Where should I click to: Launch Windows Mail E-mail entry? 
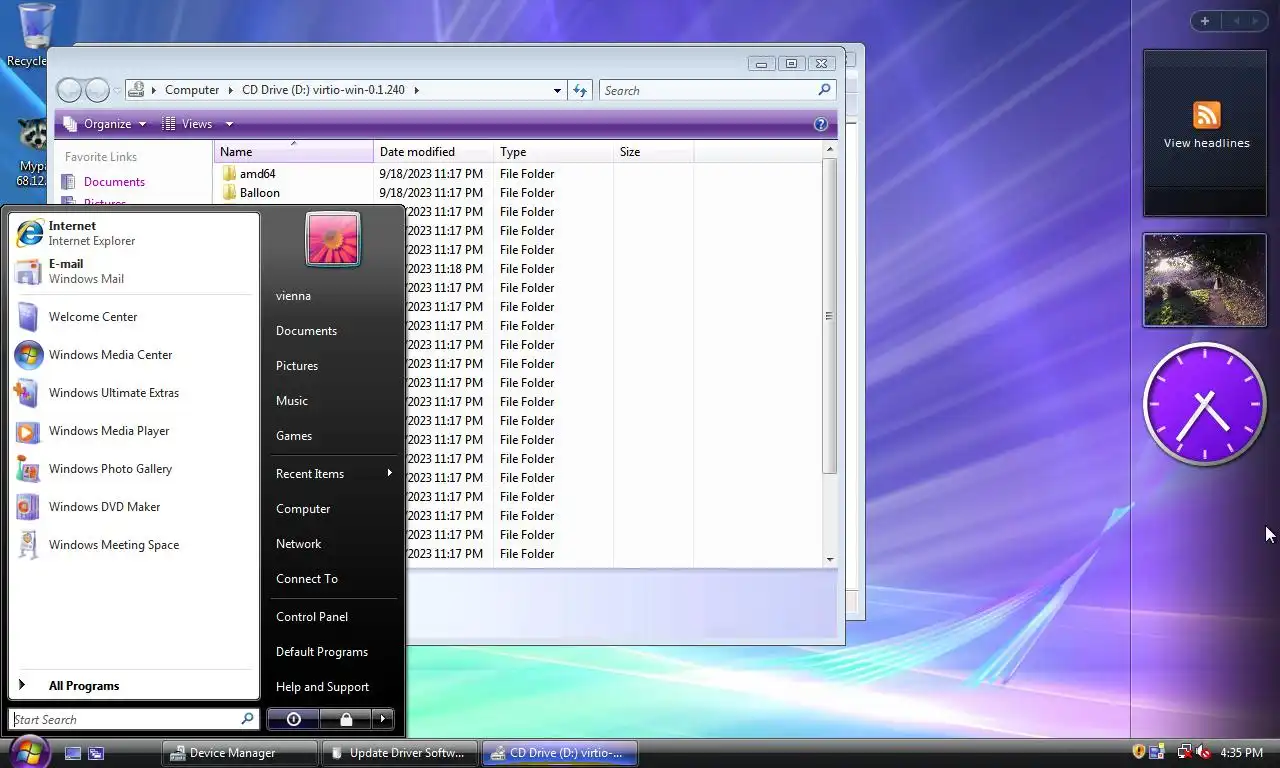pyautogui.click(x=133, y=271)
